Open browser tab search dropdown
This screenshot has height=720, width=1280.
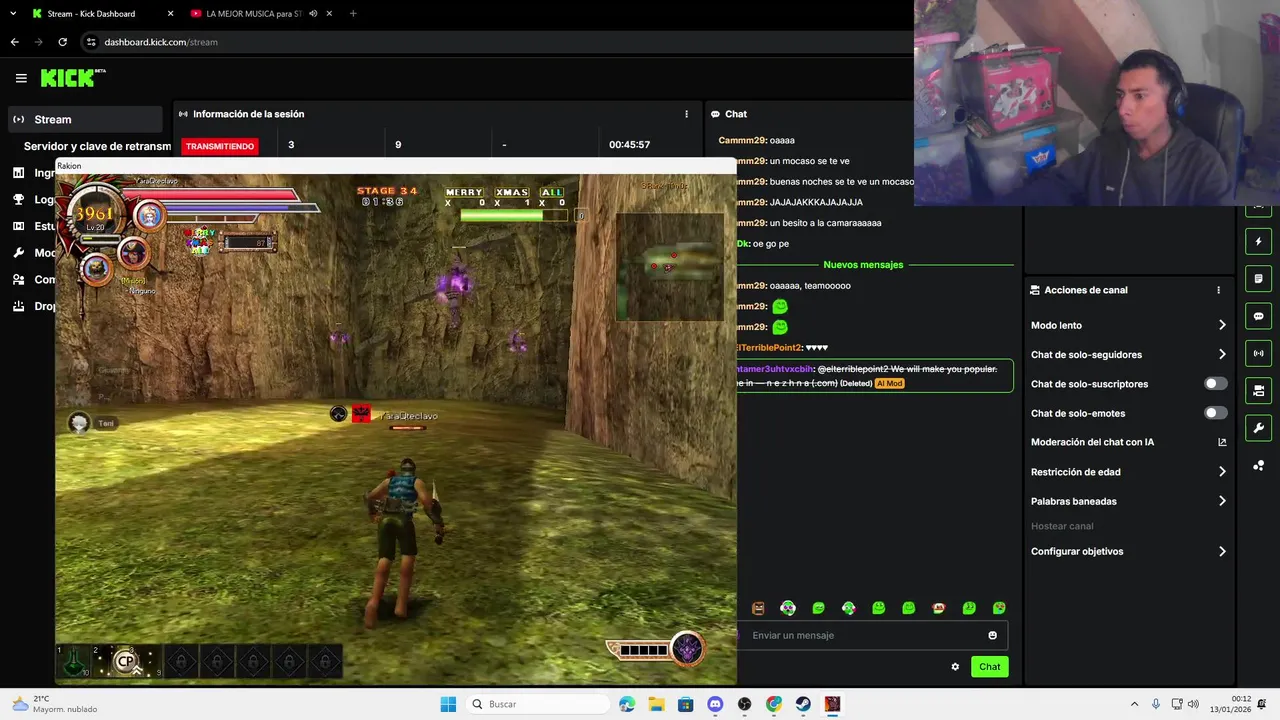point(13,14)
